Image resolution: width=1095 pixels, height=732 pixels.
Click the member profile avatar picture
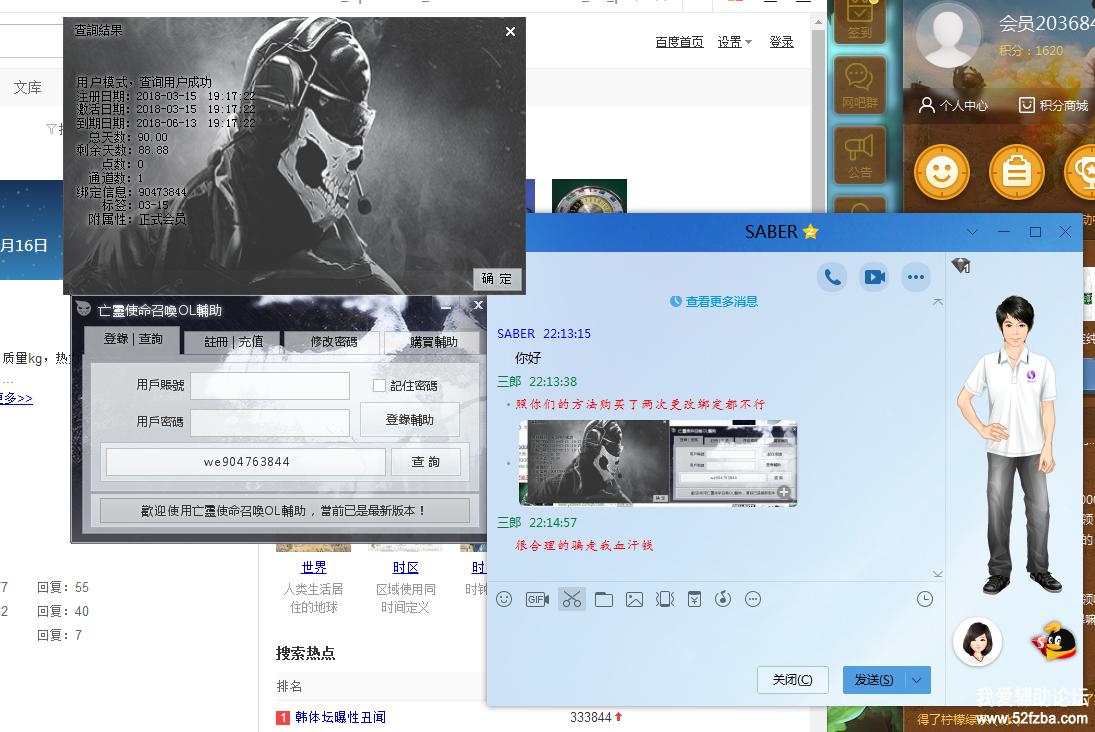pyautogui.click(x=948, y=34)
